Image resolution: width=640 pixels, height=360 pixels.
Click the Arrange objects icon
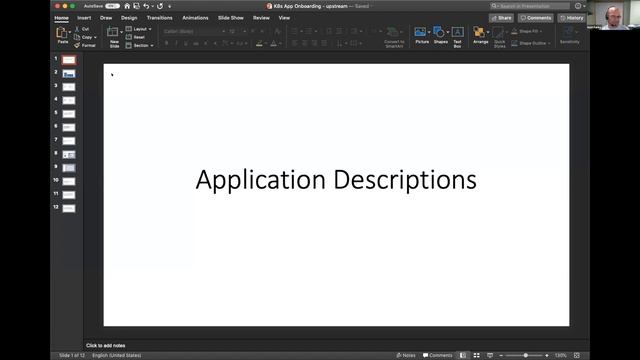(479, 32)
